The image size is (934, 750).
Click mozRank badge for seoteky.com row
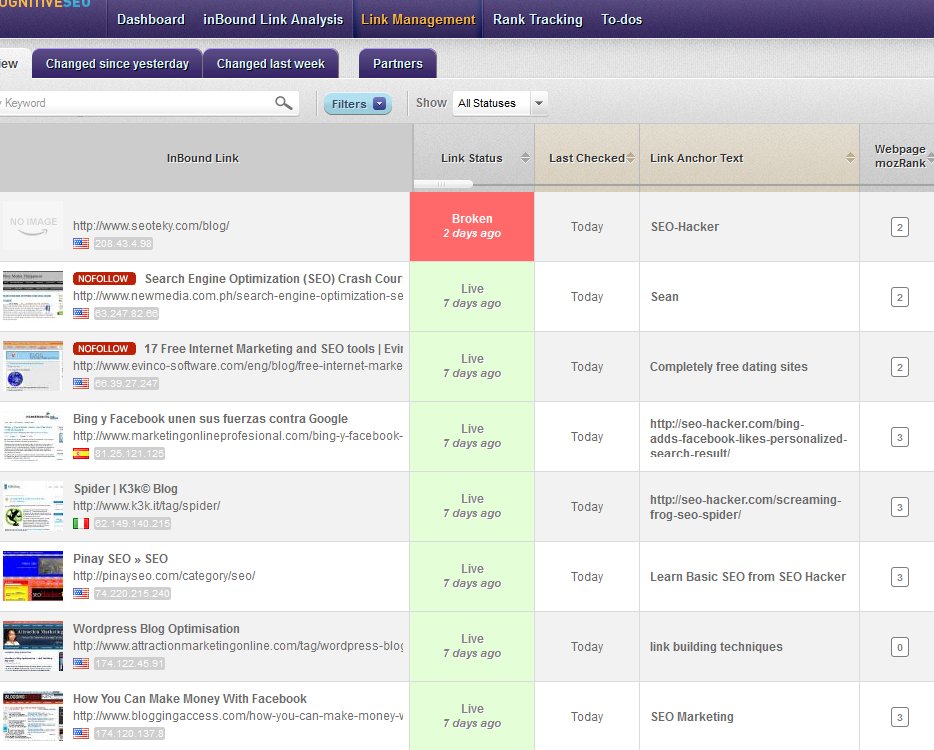click(x=899, y=228)
